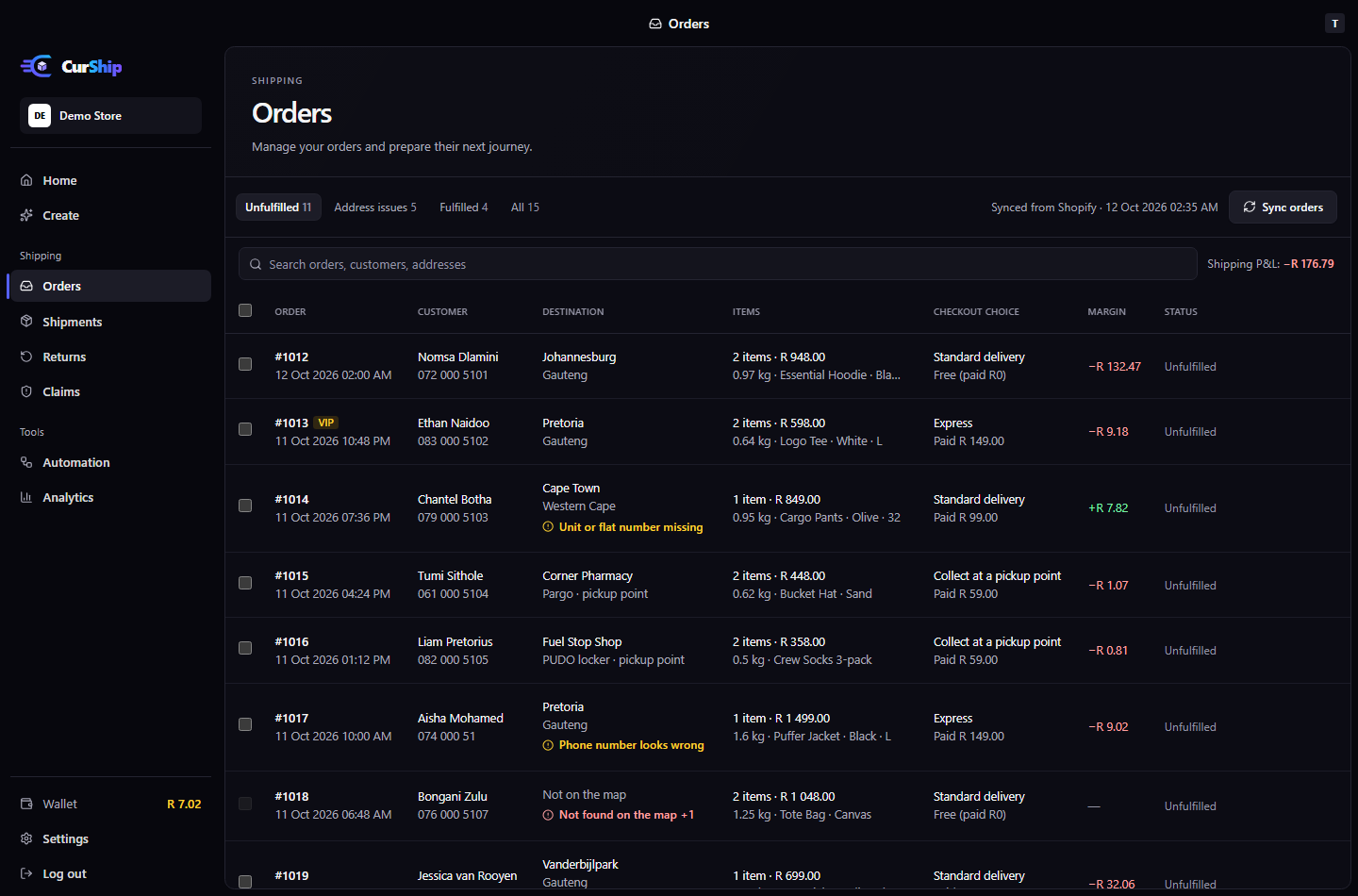Screen dimensions: 1358x896
Task: Check the box for order #1019
Action: (245, 882)
